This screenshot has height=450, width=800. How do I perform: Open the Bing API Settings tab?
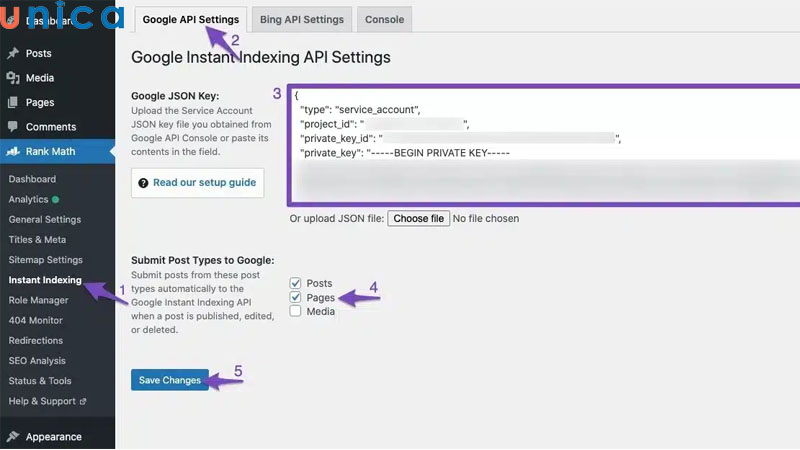302,19
